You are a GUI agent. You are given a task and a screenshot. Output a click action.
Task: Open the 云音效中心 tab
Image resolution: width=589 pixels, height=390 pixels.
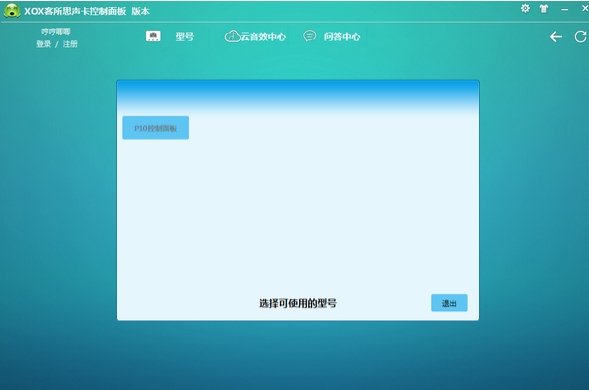[263, 36]
